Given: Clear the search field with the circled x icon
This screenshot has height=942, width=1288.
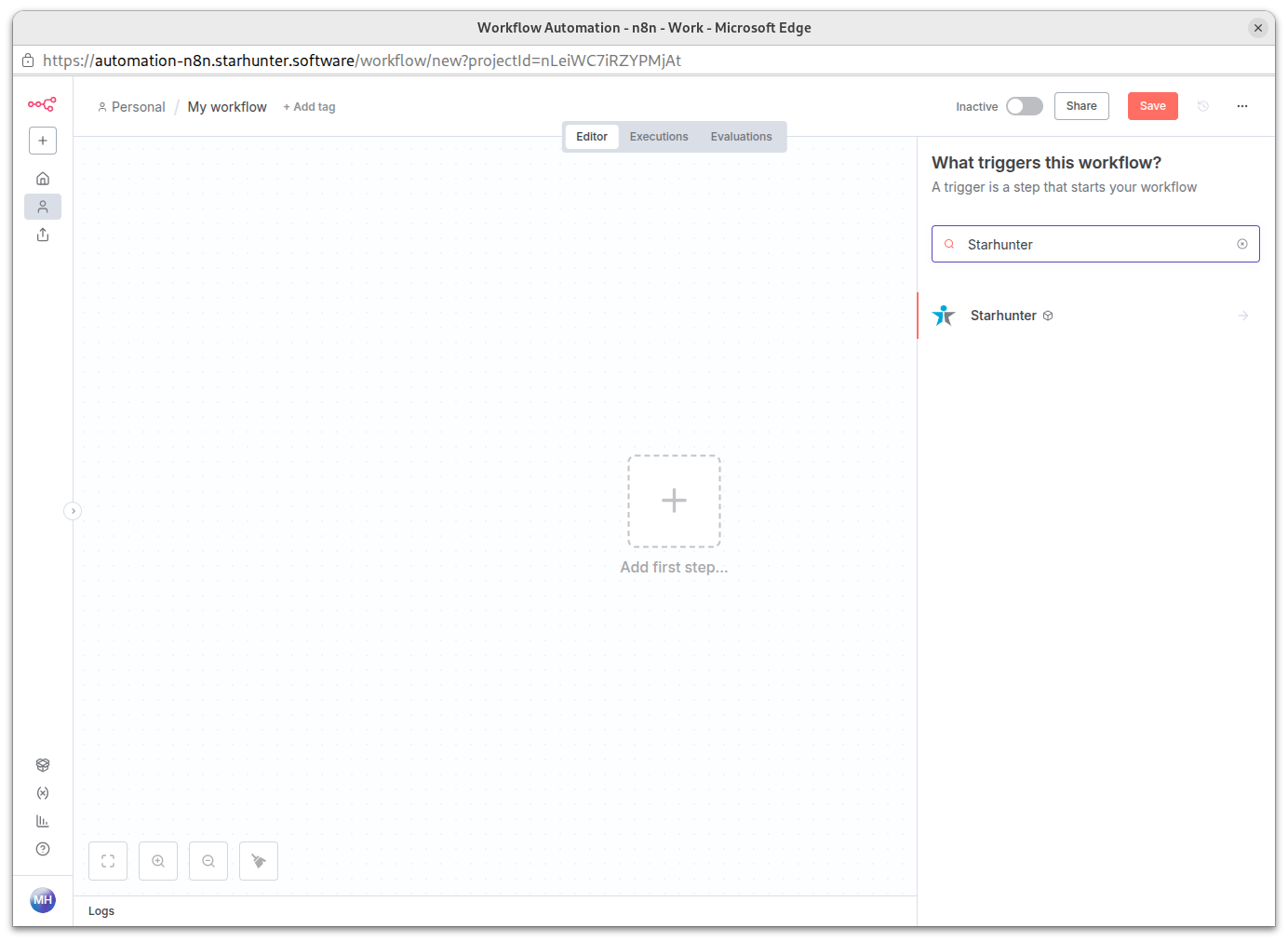Looking at the screenshot, I should coord(1242,244).
